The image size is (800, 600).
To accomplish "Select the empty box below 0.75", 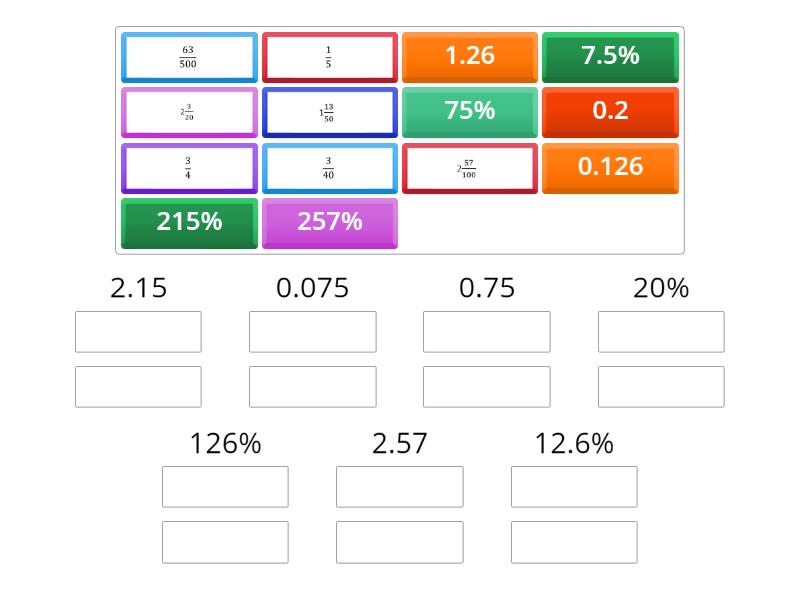I will pyautogui.click(x=486, y=332).
